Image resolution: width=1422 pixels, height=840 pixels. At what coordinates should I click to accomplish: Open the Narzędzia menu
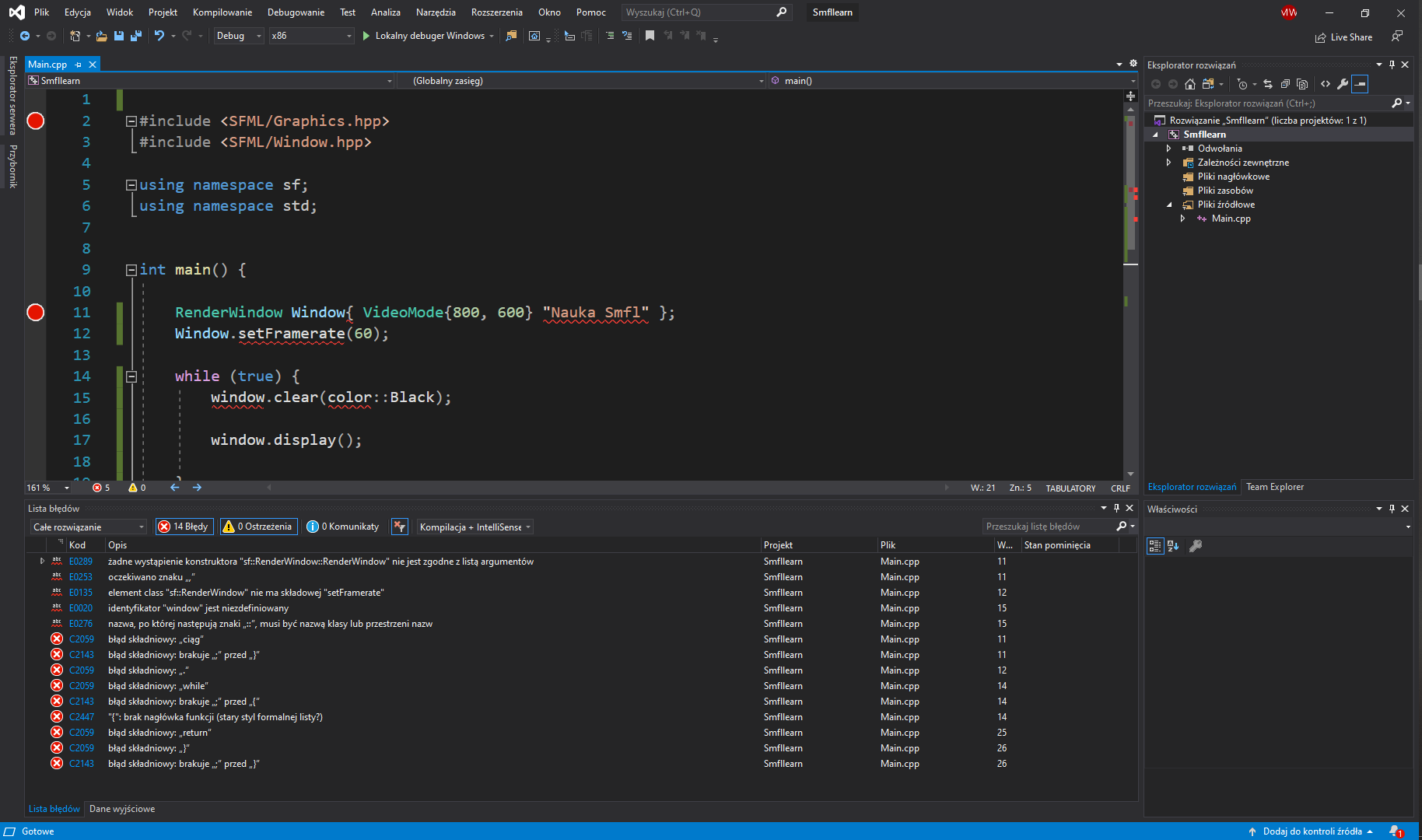point(436,12)
